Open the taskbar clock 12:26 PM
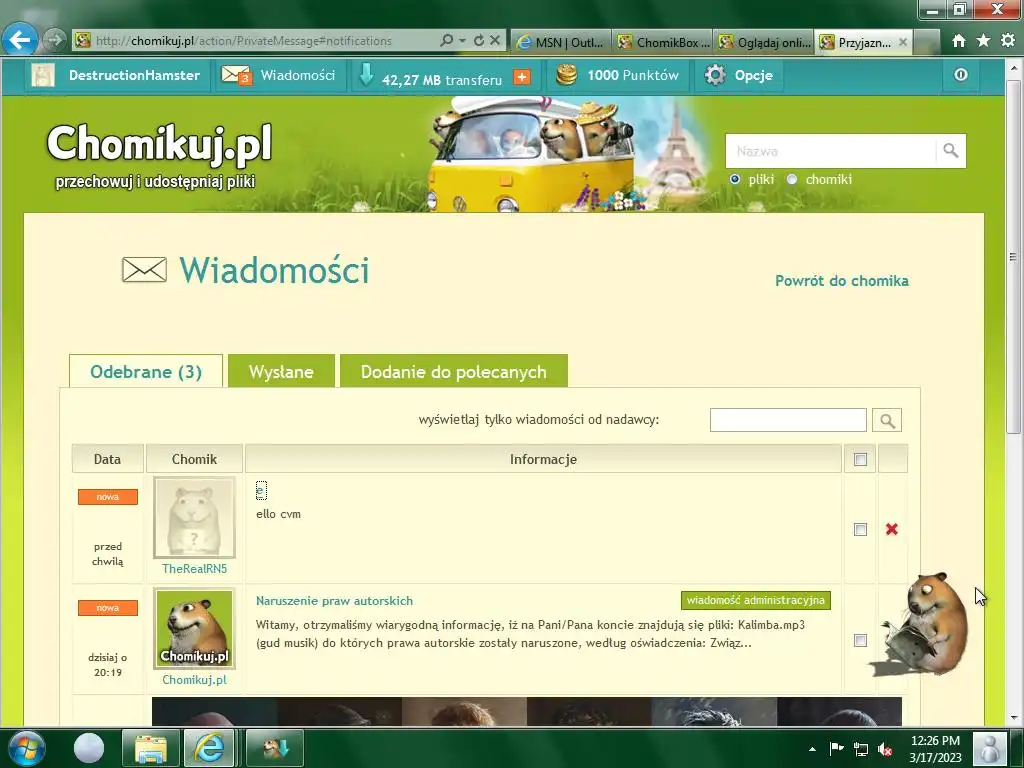 tap(935, 749)
